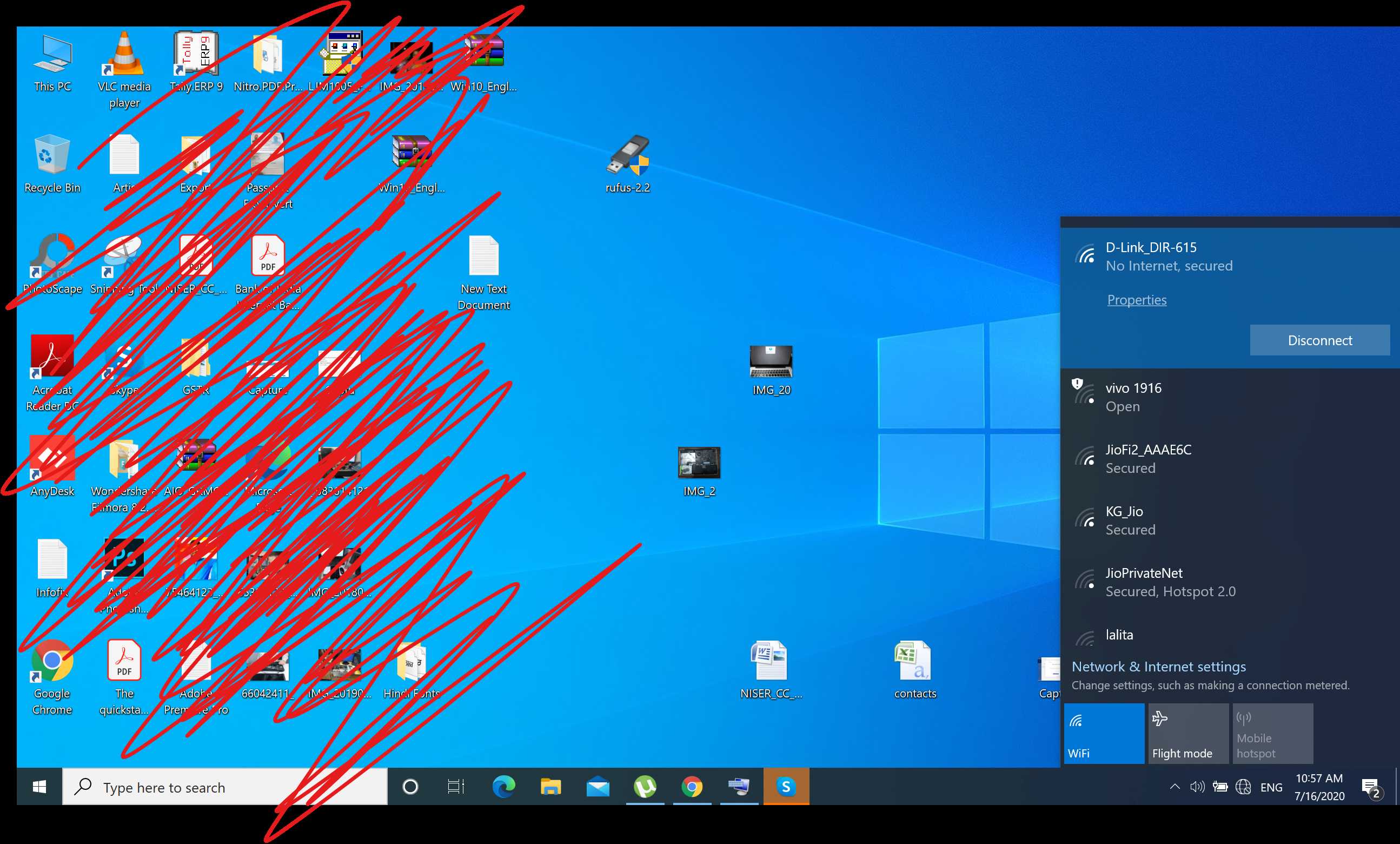Open the IMG_2 image thumbnail

coord(699,471)
